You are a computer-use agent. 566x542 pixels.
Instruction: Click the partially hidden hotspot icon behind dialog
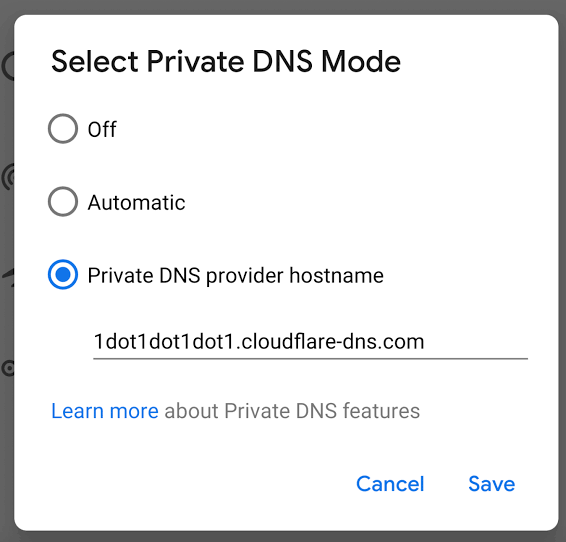click(8, 177)
